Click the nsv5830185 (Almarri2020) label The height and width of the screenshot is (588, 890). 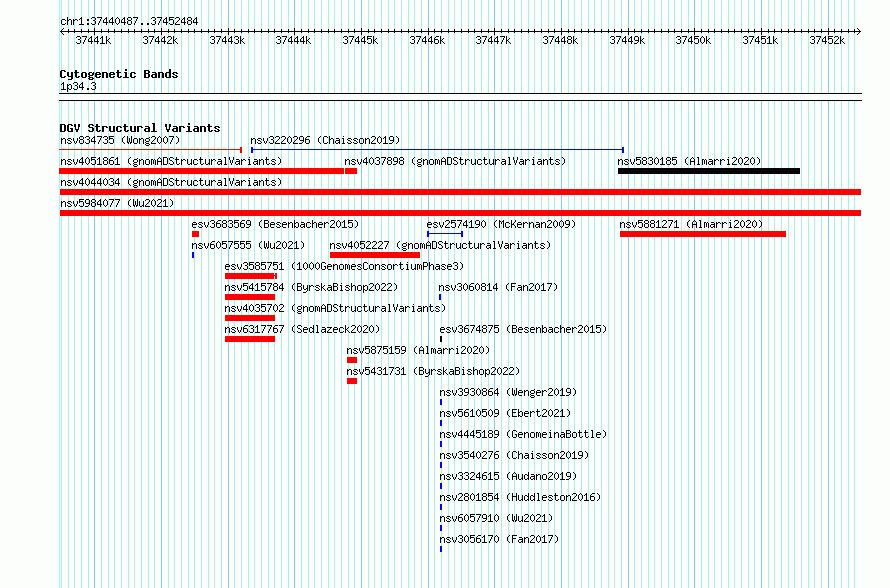689,161
